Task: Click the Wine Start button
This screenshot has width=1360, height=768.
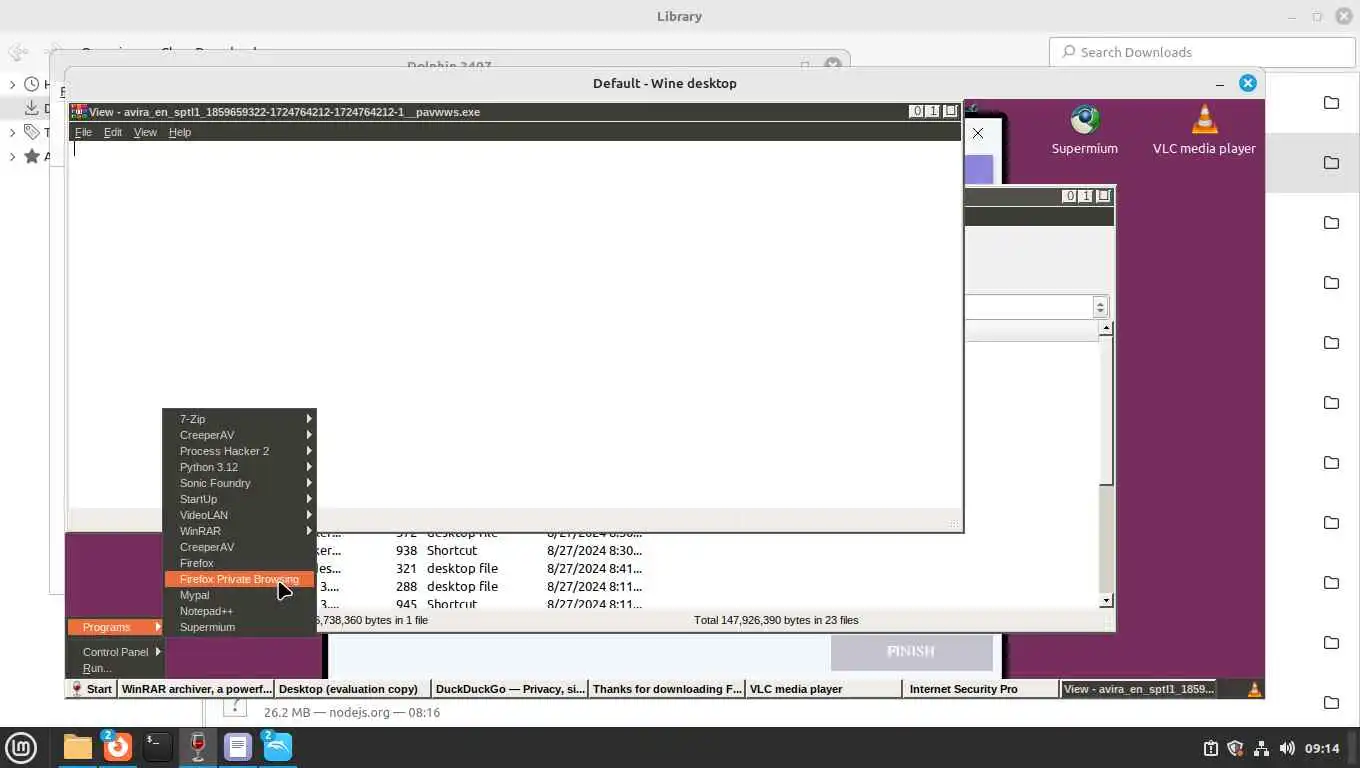Action: point(91,689)
